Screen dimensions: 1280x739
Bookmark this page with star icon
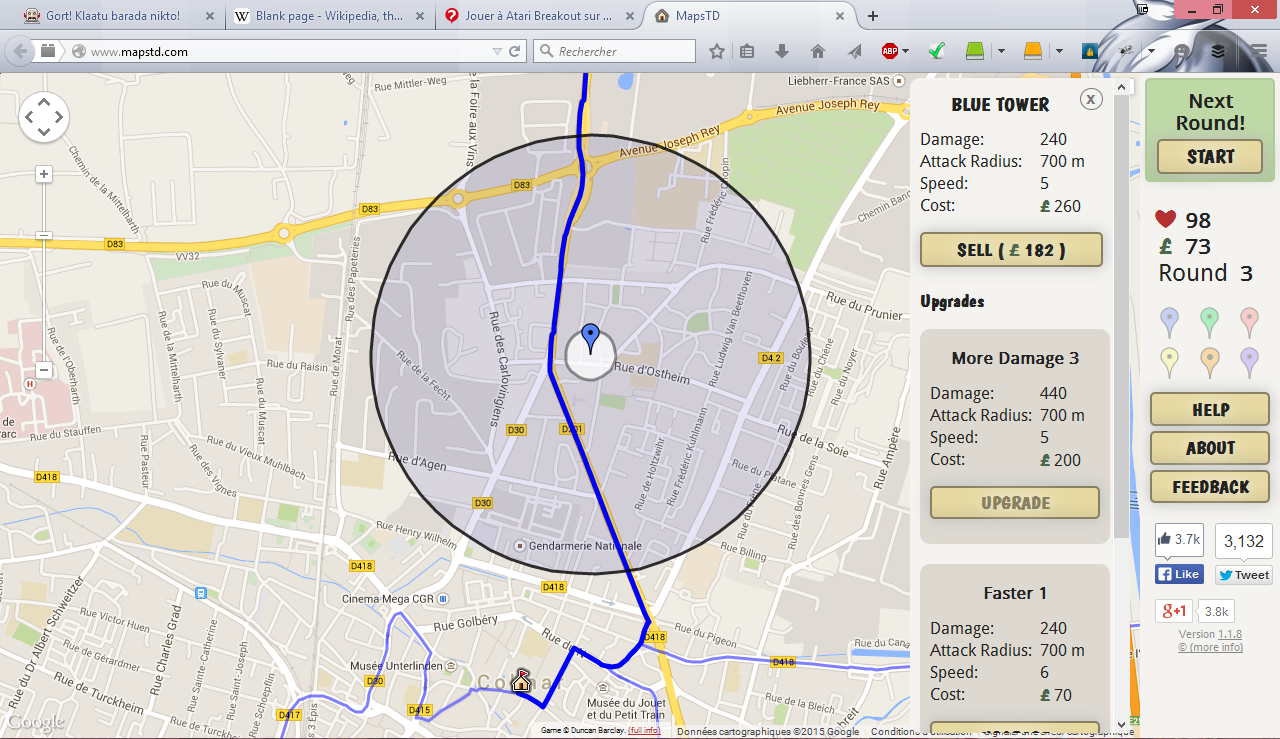717,51
